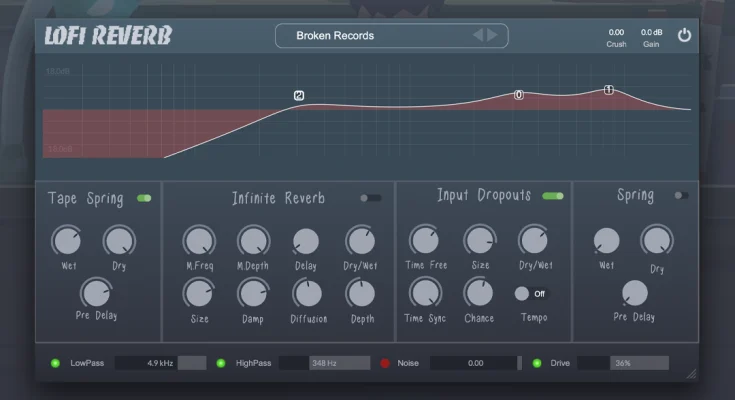Screen dimensions: 735x400
Task: Disable the Tape Spring toggle
Action: tap(144, 198)
